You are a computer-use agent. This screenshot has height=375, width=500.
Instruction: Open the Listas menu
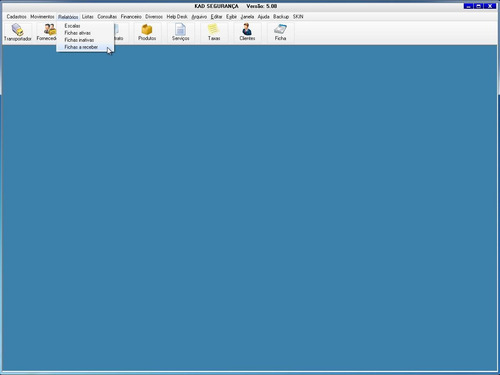pos(88,16)
